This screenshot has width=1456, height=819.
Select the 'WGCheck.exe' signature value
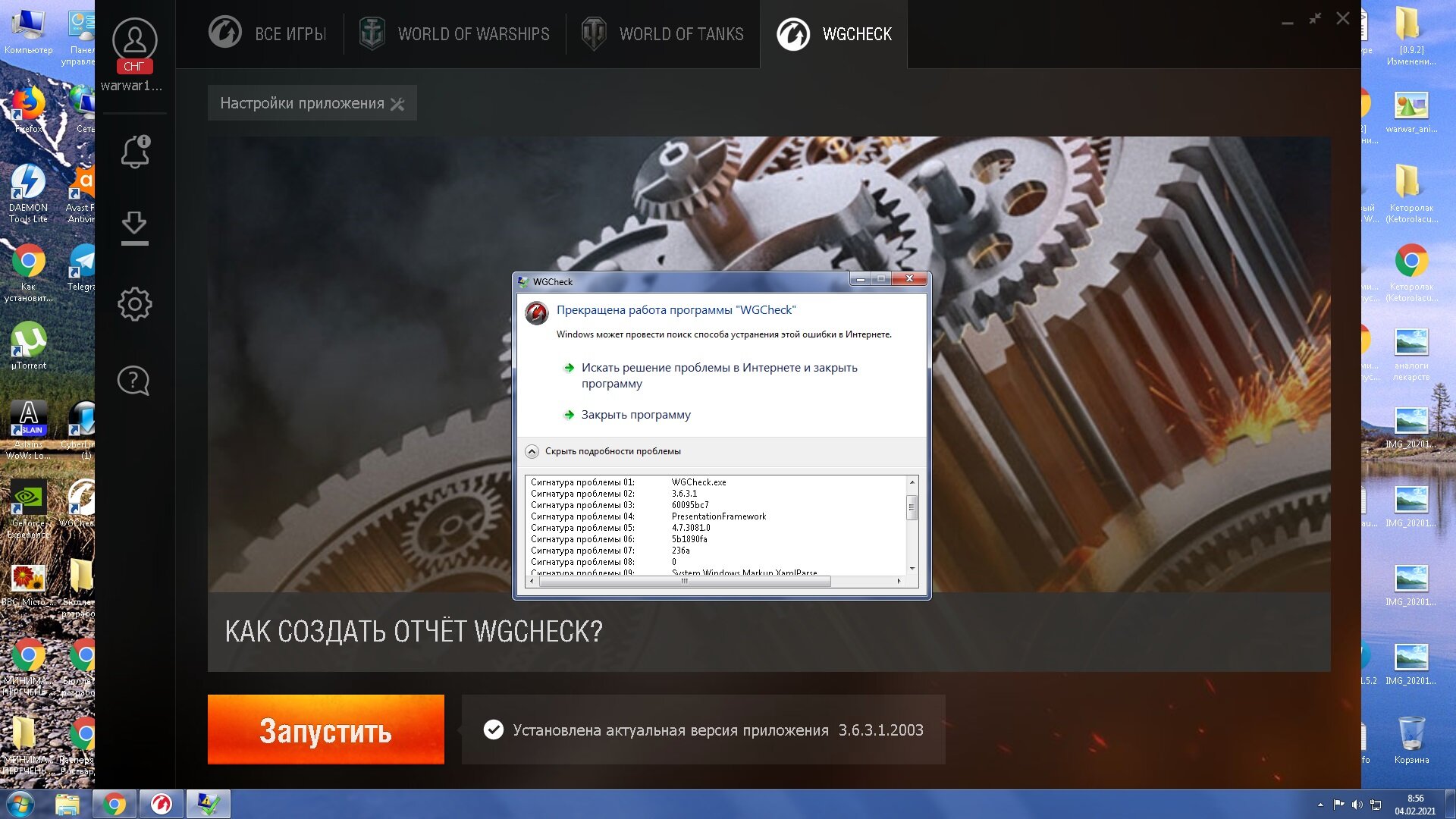(x=698, y=482)
